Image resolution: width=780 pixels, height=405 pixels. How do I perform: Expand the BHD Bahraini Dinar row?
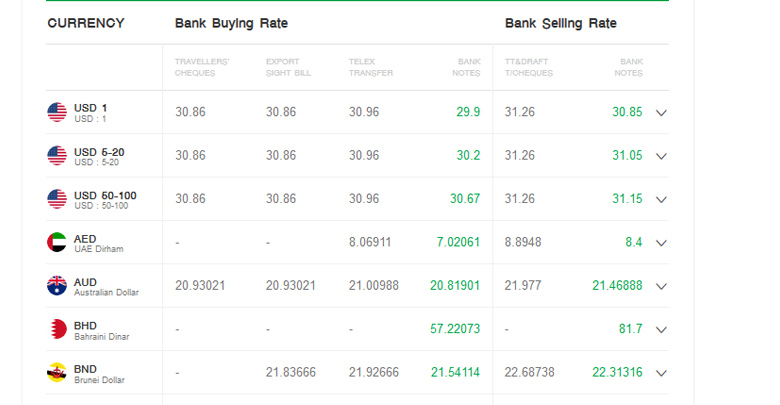(x=661, y=330)
